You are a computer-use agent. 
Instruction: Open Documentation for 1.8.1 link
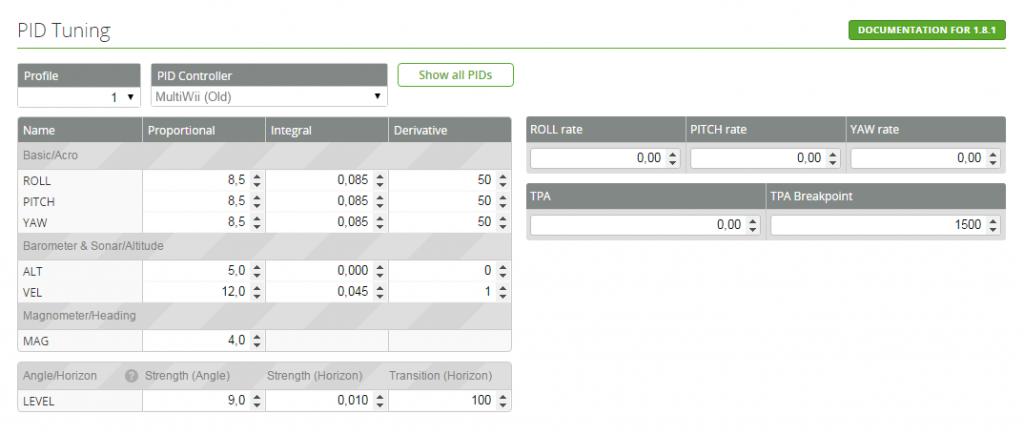tap(926, 30)
